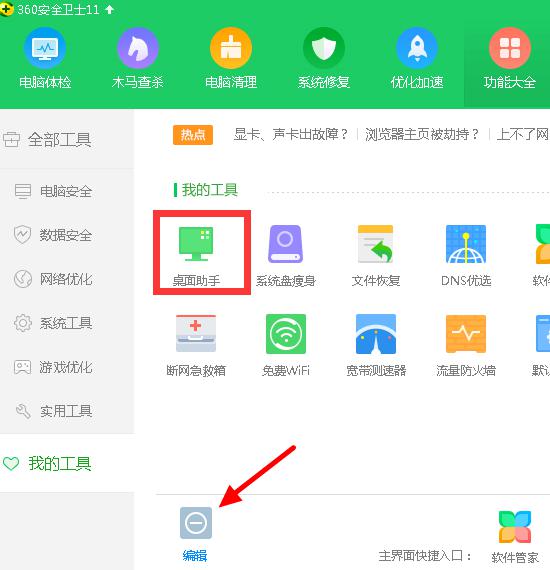Select 实用工具 category

(x=67, y=411)
